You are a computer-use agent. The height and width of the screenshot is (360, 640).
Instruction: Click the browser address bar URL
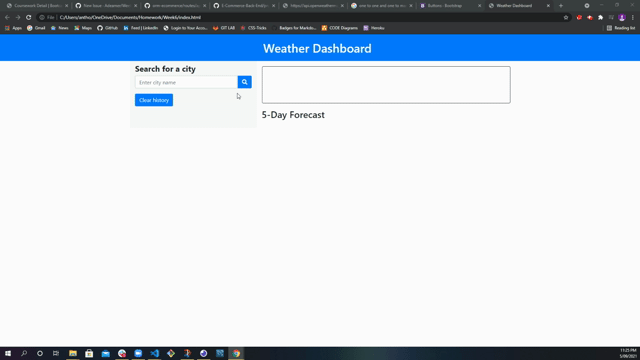(x=130, y=18)
